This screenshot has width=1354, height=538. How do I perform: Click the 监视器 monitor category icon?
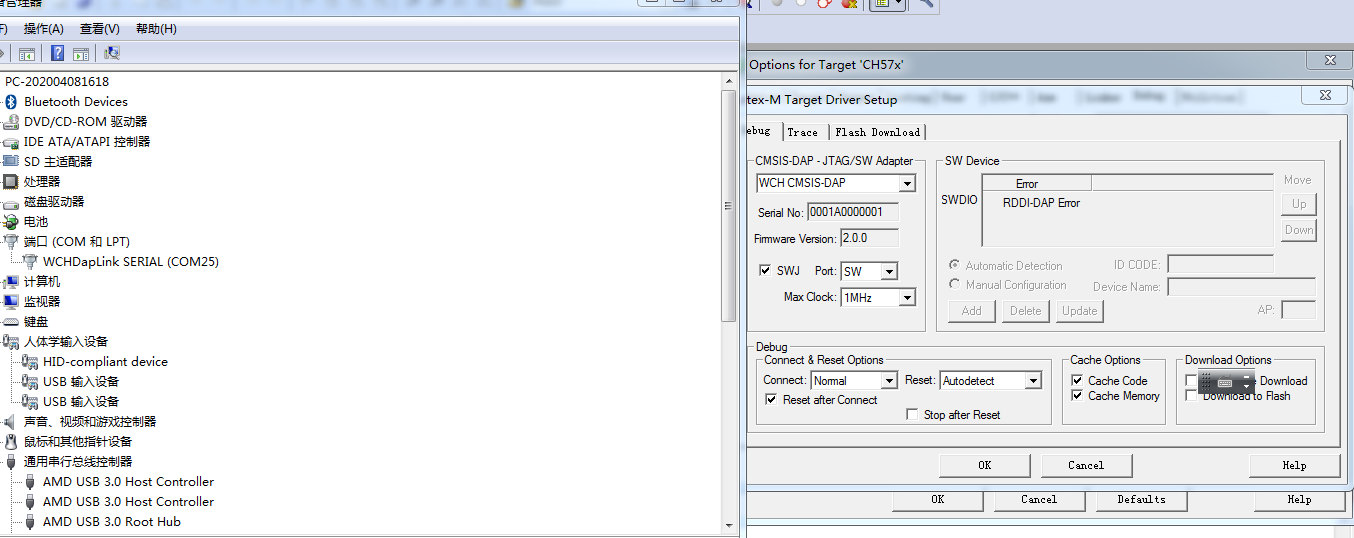tap(12, 302)
